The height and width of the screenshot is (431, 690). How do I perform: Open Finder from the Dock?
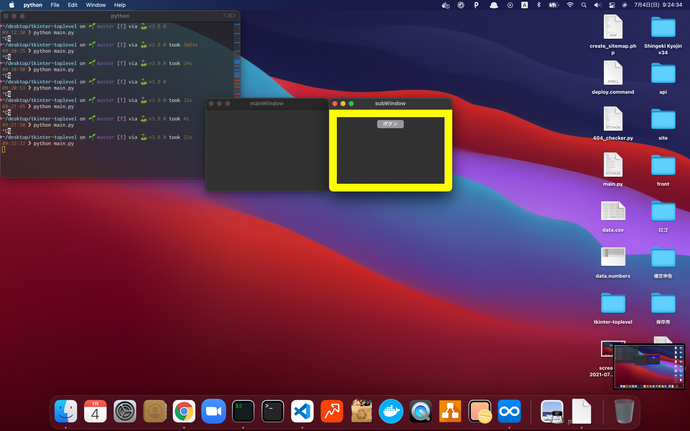(66, 411)
